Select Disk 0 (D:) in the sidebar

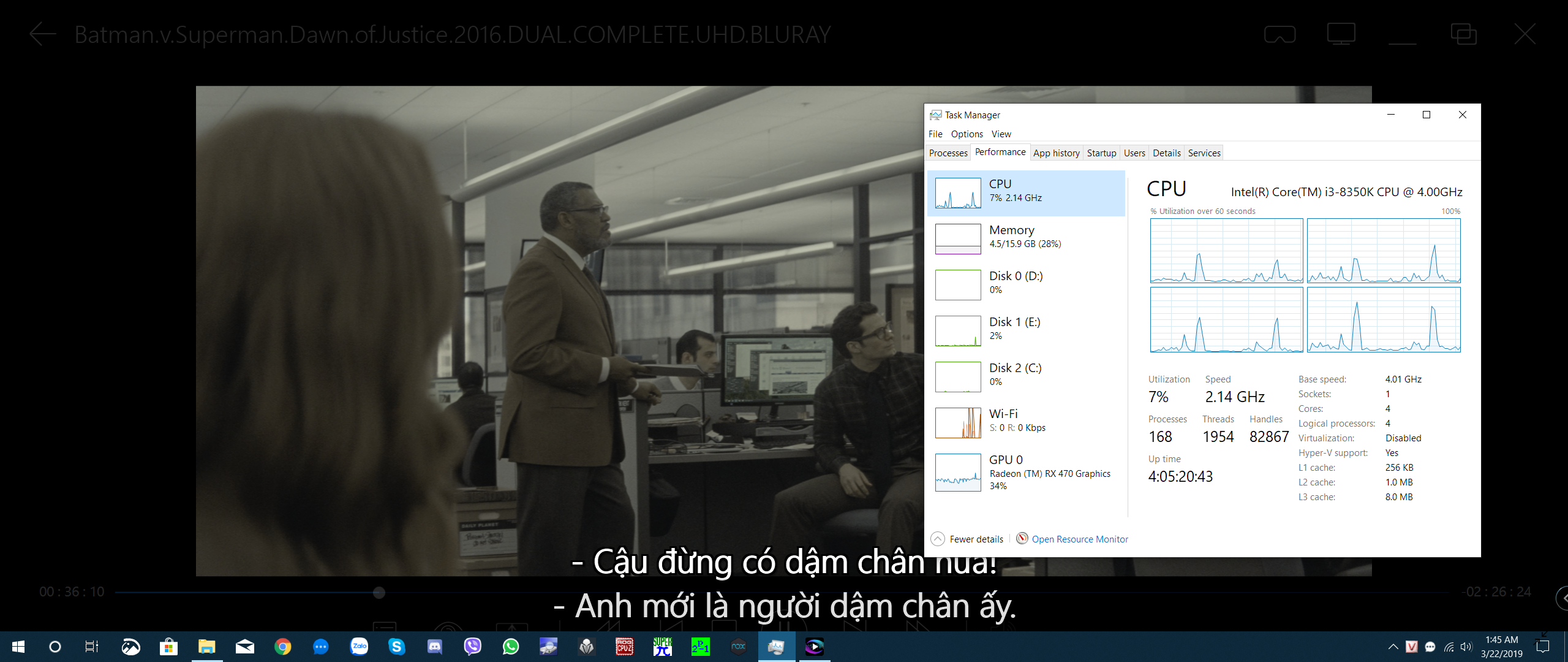1027,285
